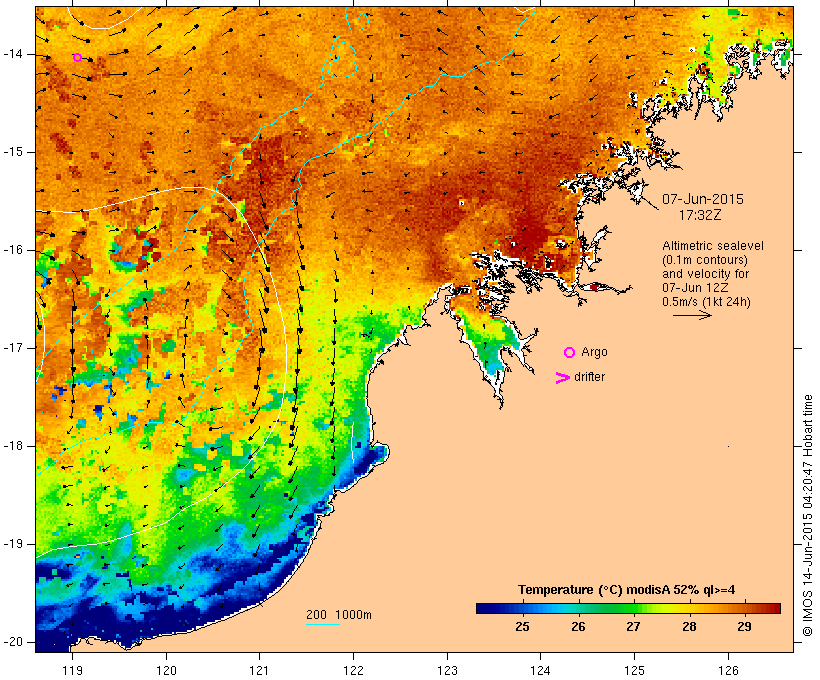
Task: Click the '27' value on the color bar
Action: [x=633, y=627]
